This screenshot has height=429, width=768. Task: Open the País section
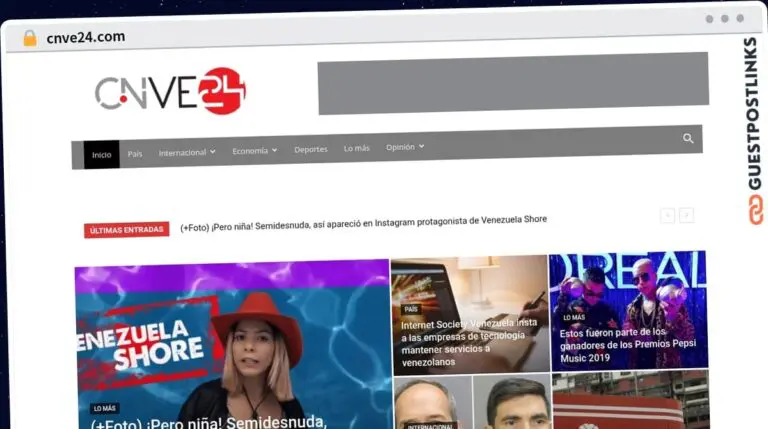(x=135, y=154)
